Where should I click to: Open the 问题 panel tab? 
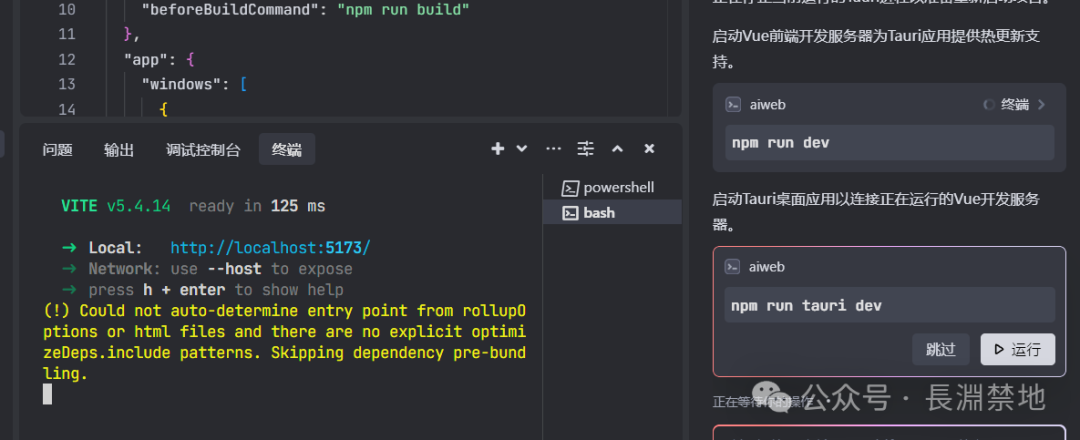[x=57, y=149]
